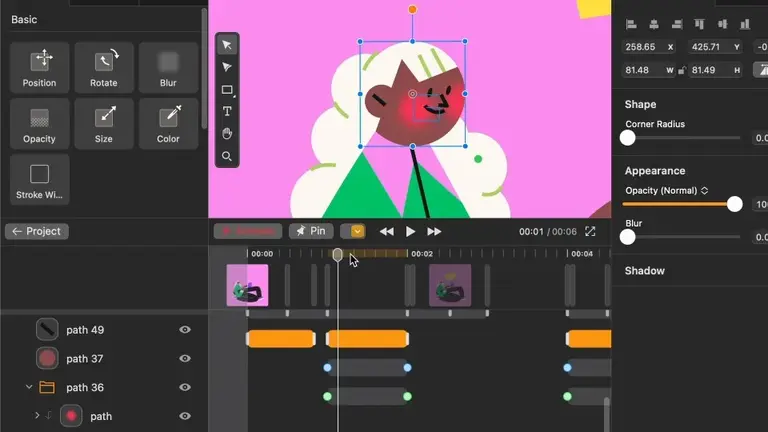The width and height of the screenshot is (768, 432).
Task: Expand the nested path layer
Action: tap(37, 416)
